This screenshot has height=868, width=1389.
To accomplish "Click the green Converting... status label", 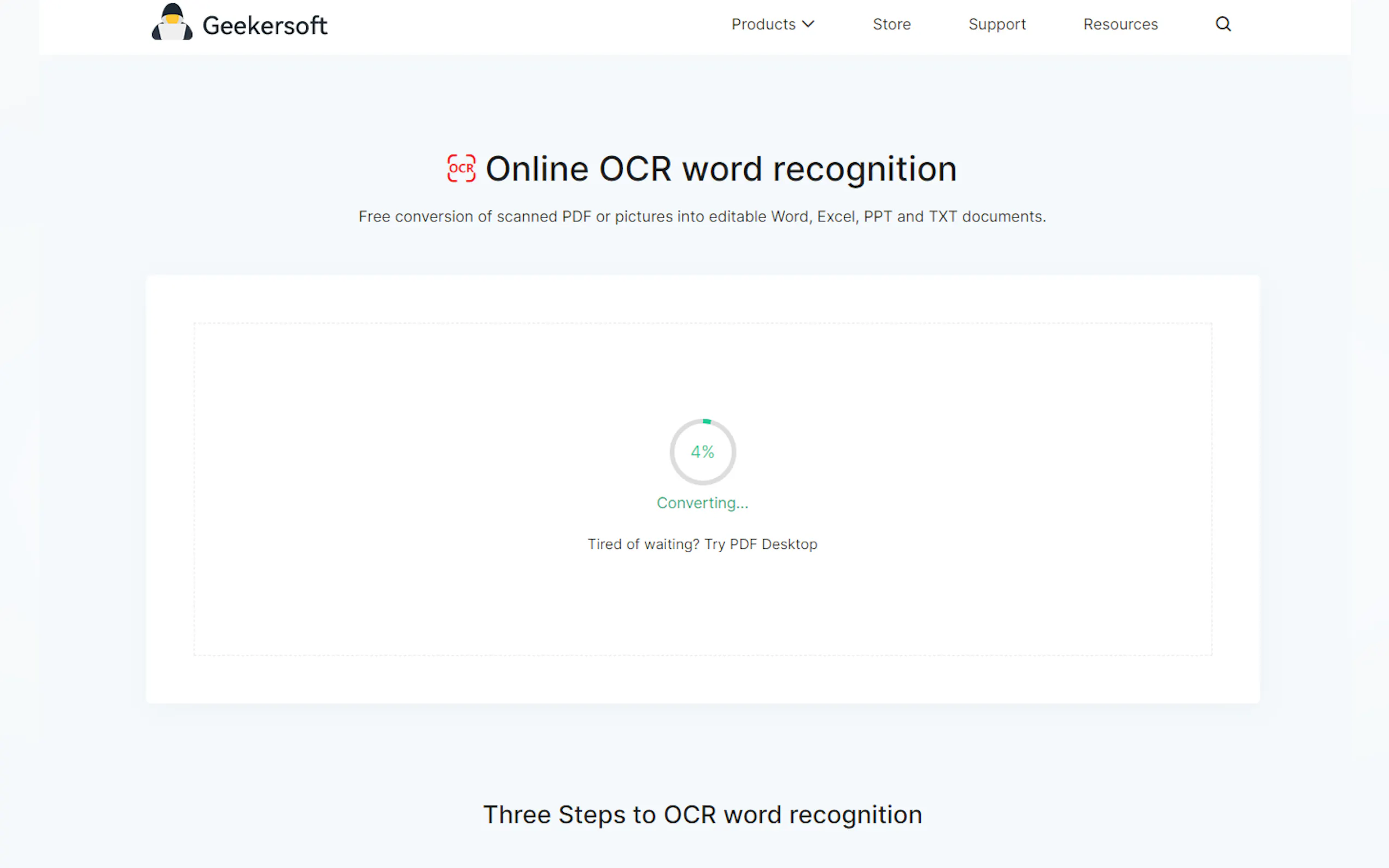I will tap(702, 503).
